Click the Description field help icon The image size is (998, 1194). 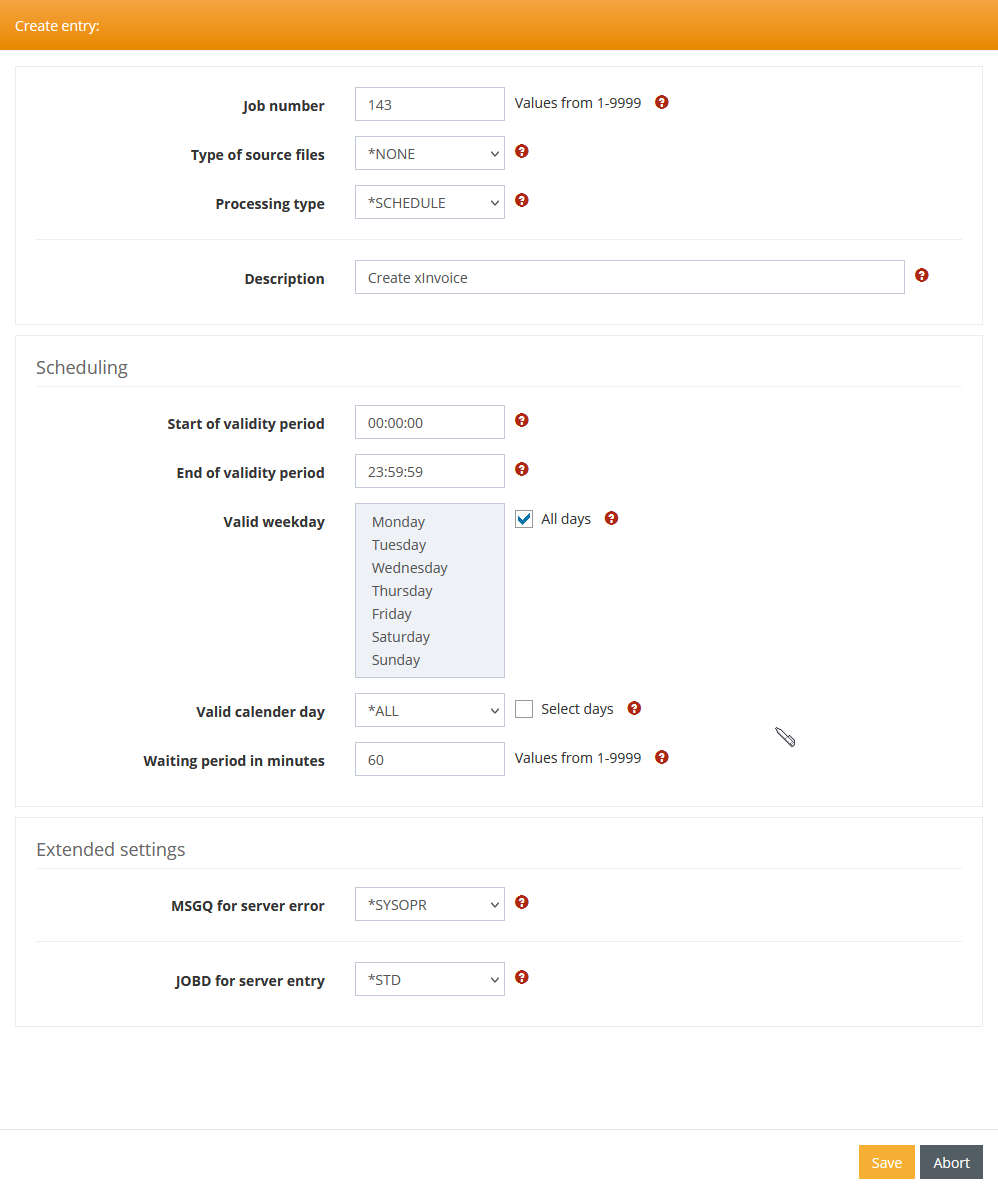coord(922,275)
